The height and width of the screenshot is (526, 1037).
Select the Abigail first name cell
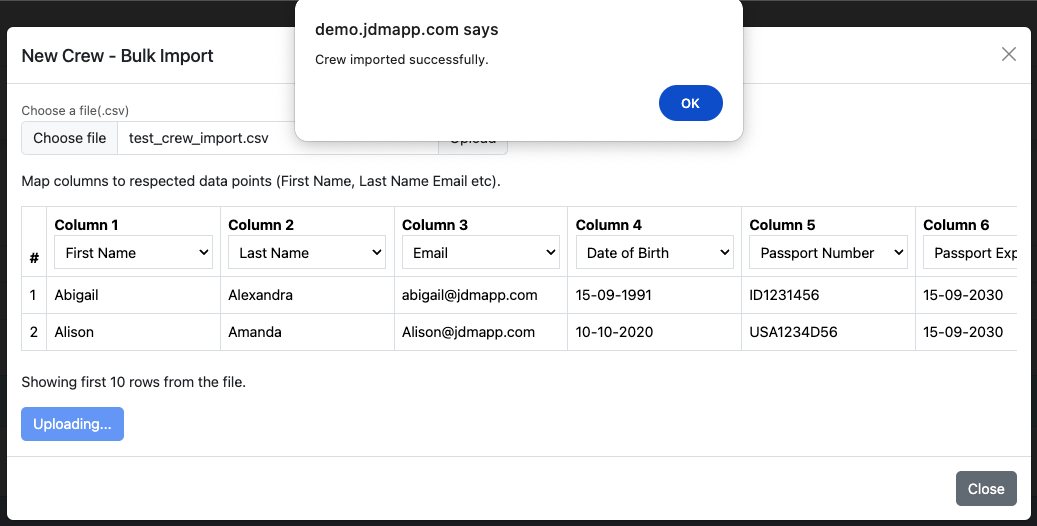click(77, 295)
